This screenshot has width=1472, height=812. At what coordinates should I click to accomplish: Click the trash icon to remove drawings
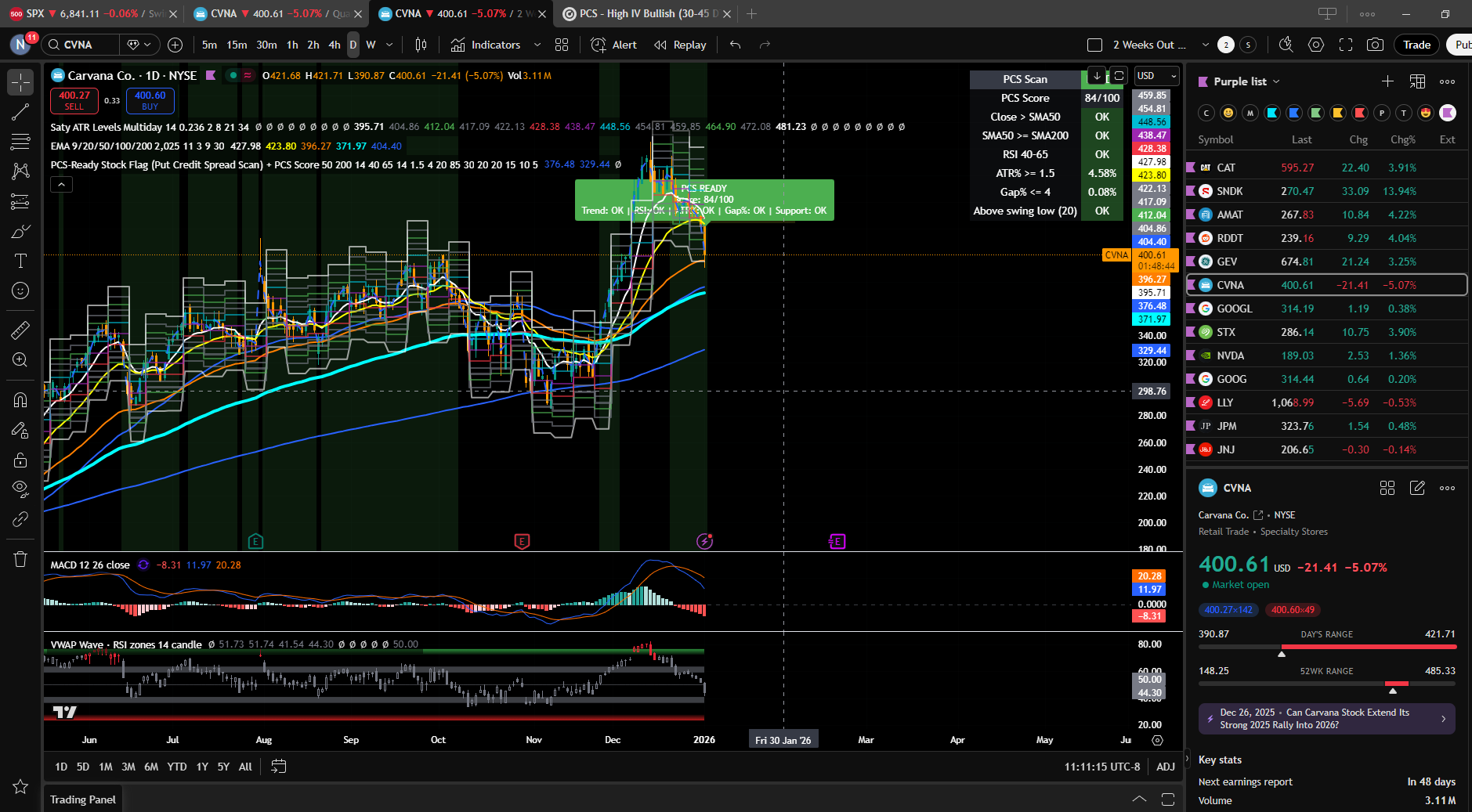click(20, 559)
